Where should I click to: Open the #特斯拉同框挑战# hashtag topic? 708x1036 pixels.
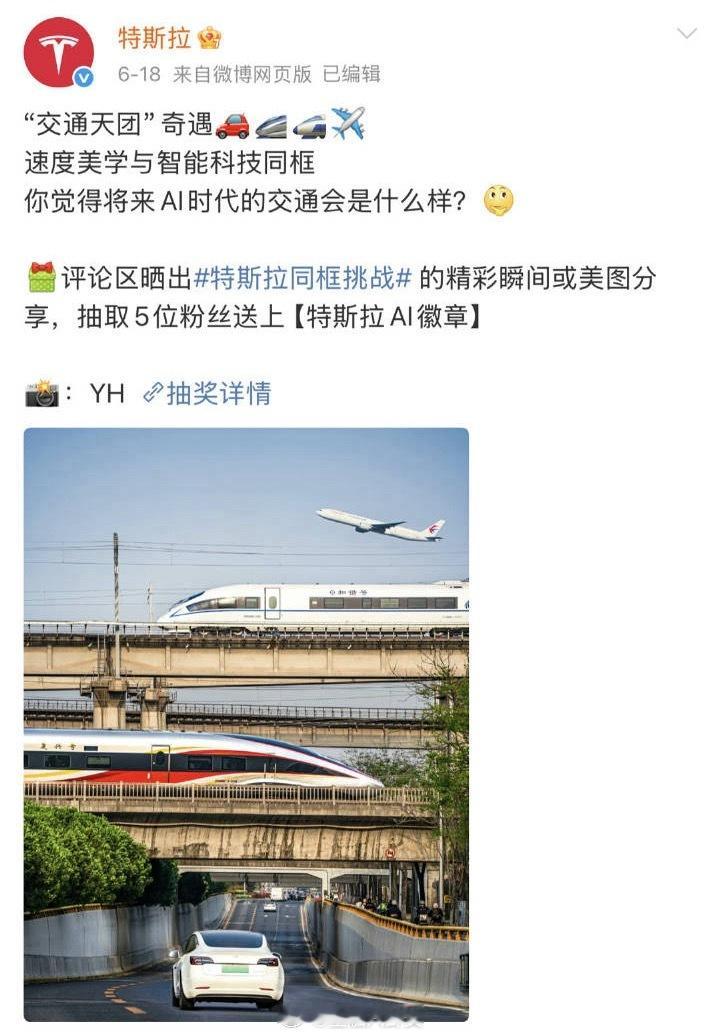click(x=303, y=278)
